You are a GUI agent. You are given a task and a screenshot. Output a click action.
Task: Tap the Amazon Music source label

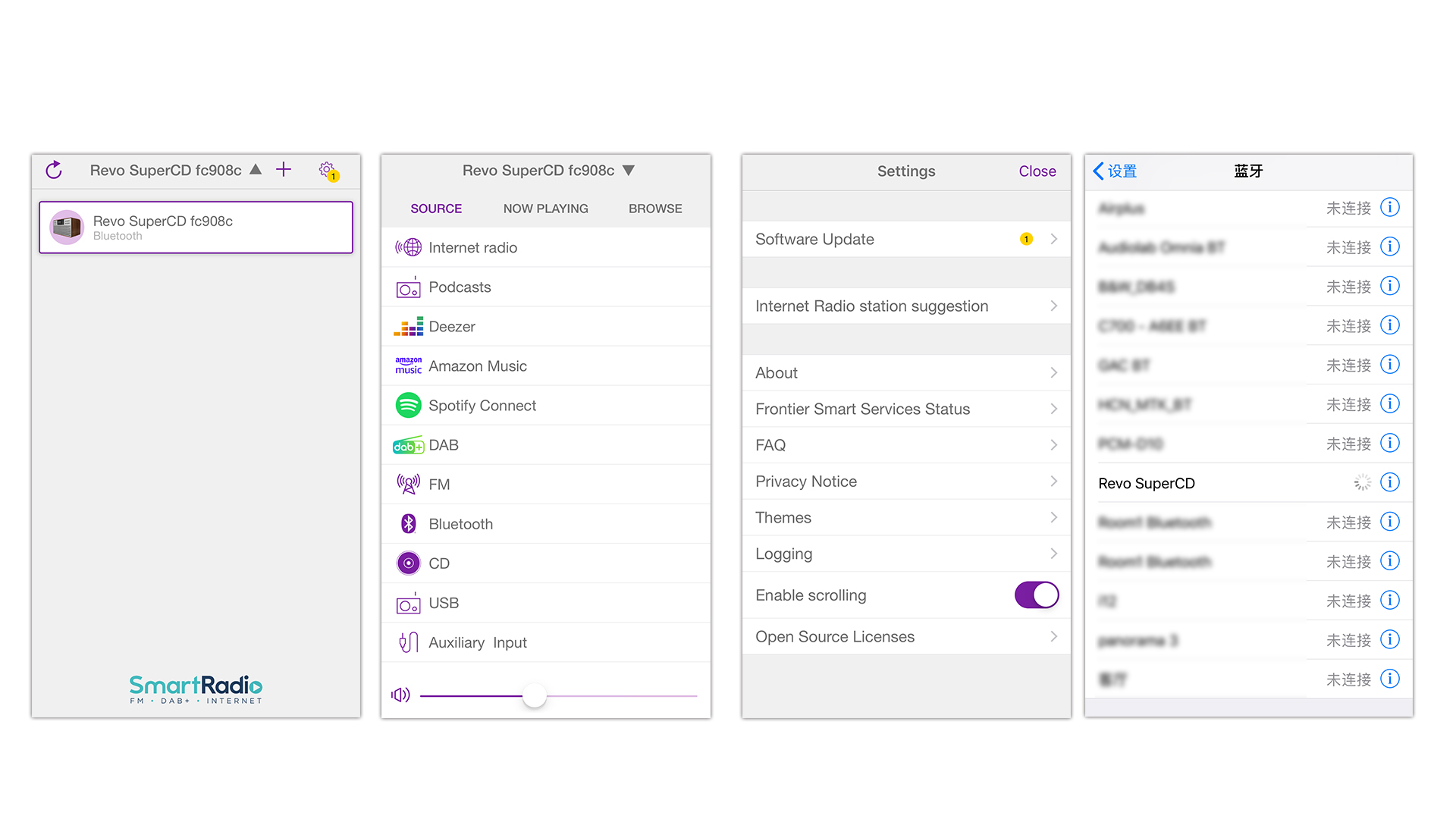478,366
